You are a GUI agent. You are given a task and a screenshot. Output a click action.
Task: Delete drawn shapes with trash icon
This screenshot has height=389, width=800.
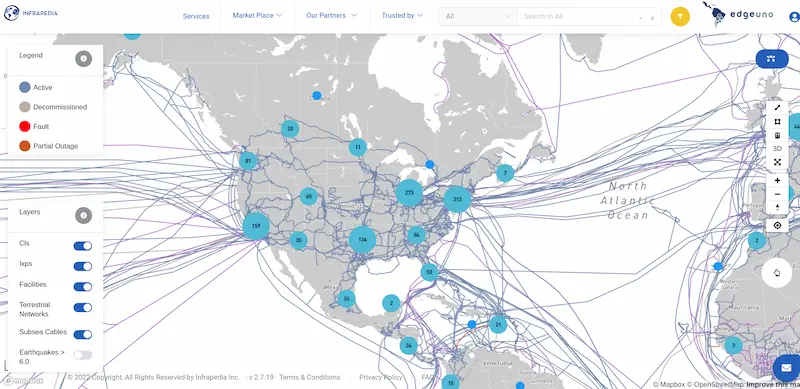coord(777,135)
